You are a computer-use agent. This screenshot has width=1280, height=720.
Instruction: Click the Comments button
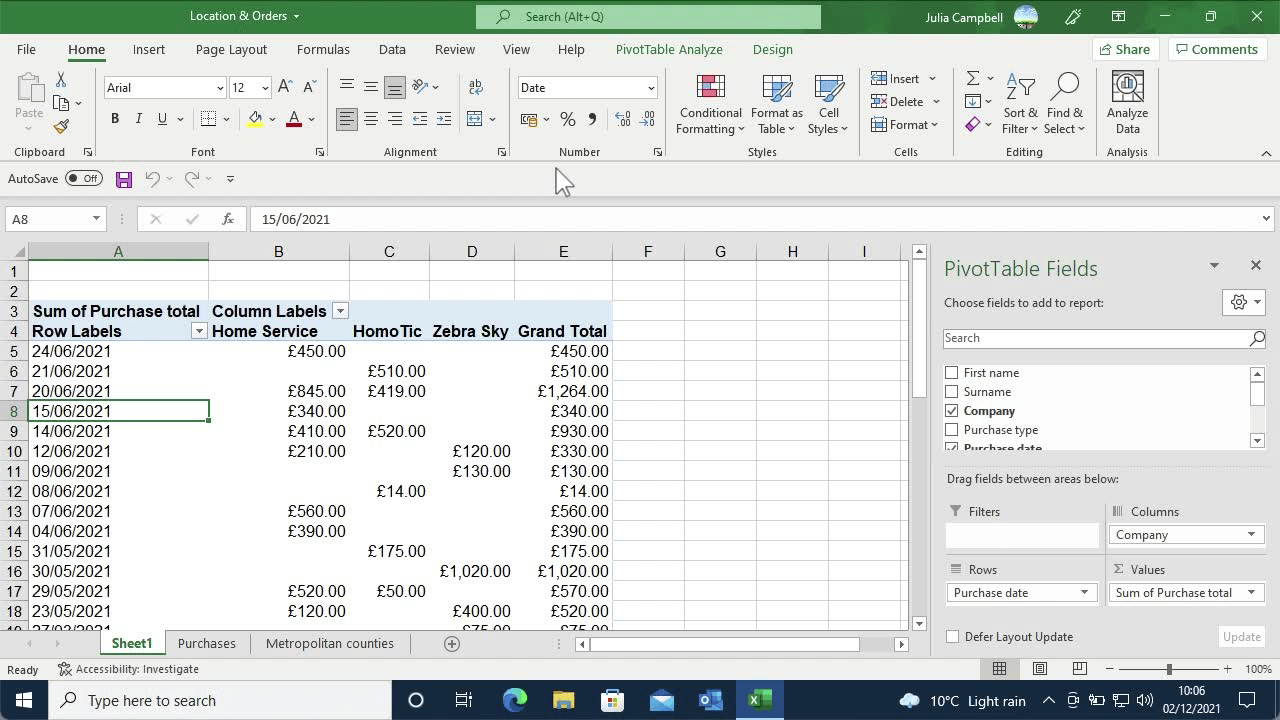point(1217,48)
